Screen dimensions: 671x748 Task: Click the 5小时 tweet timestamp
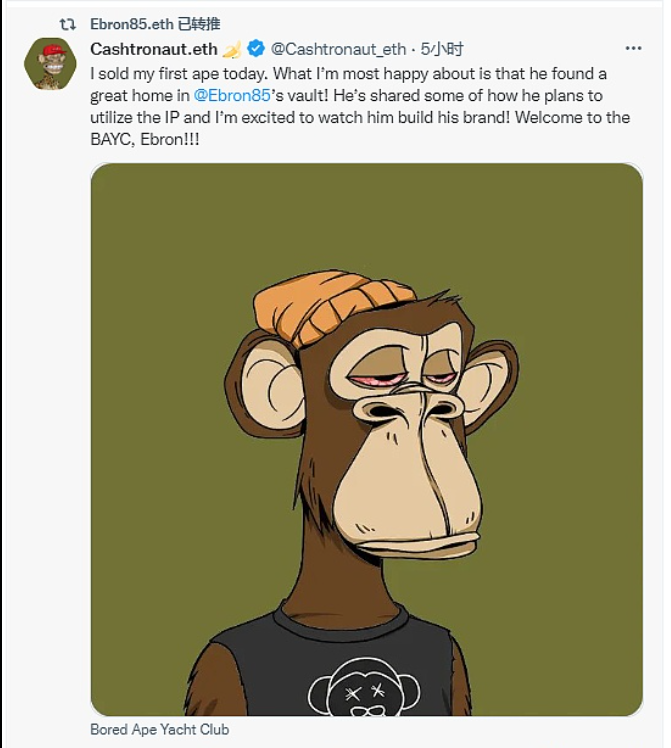(441, 49)
